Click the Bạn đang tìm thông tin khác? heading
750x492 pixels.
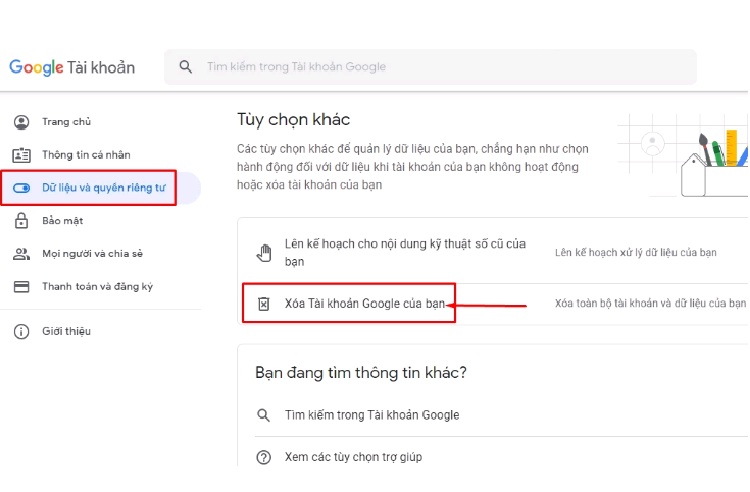(361, 372)
